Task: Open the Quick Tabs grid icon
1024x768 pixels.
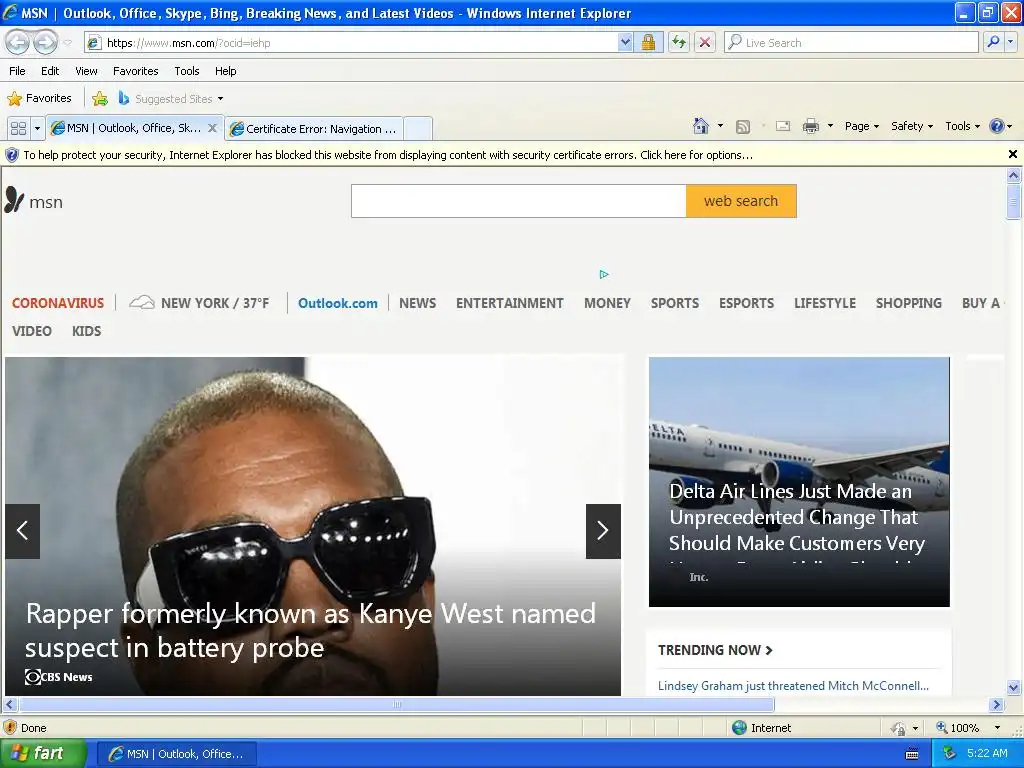Action: (x=18, y=128)
